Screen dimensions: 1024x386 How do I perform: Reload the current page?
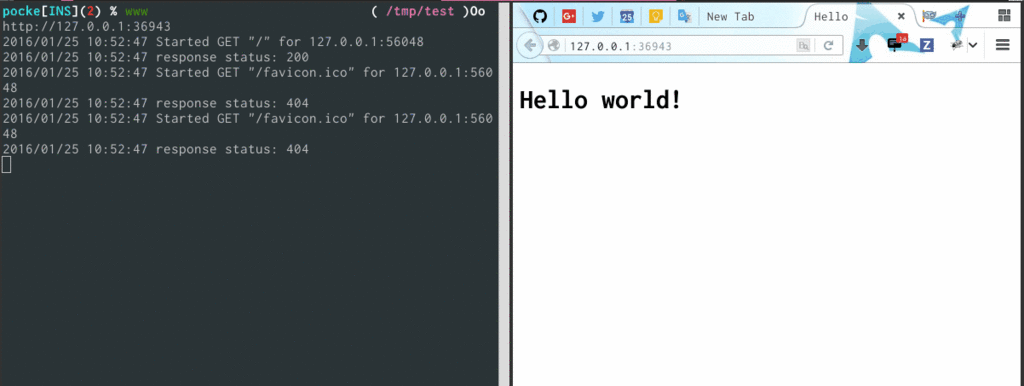[x=828, y=46]
